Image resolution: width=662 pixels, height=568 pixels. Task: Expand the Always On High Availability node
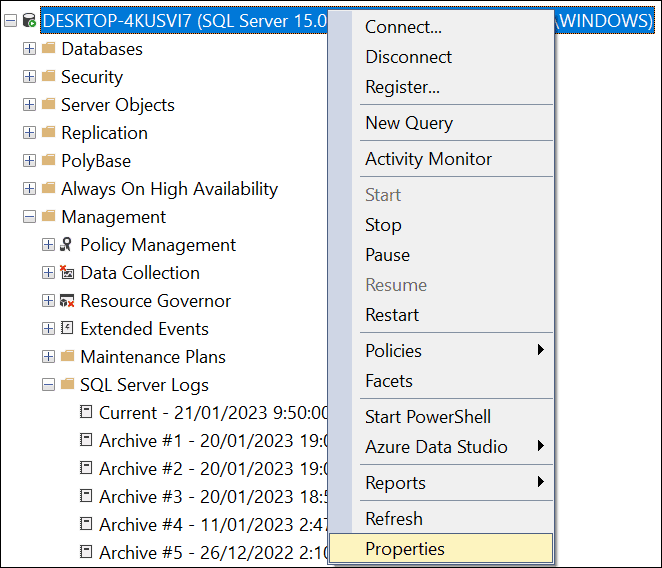(x=29, y=188)
